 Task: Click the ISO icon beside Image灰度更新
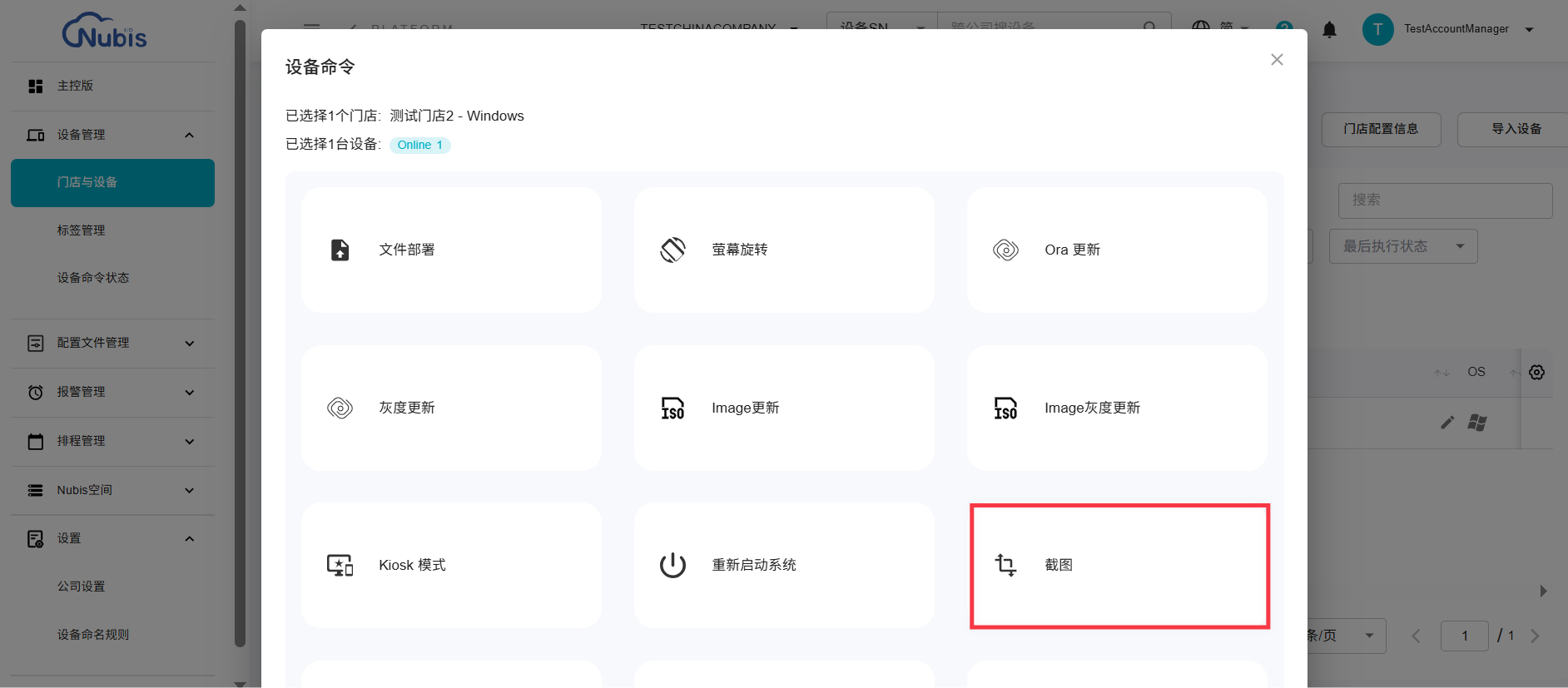pos(1005,408)
